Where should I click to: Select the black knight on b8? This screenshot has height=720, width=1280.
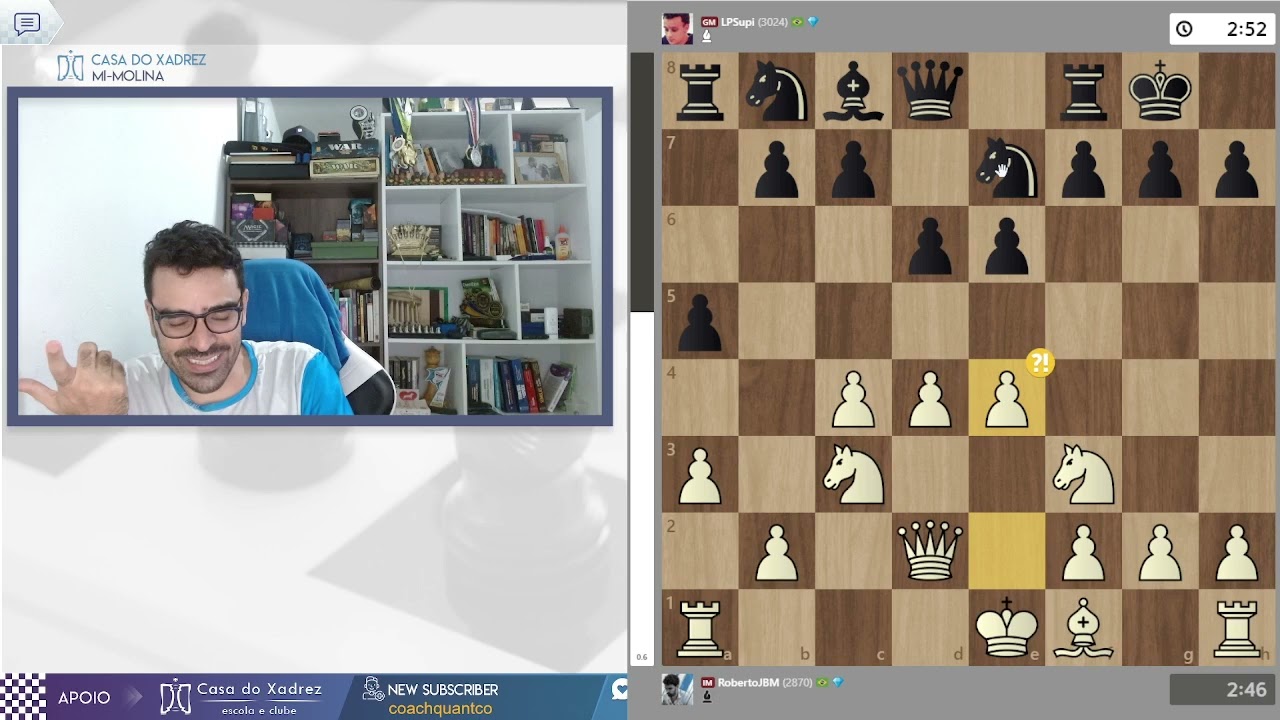coord(777,91)
